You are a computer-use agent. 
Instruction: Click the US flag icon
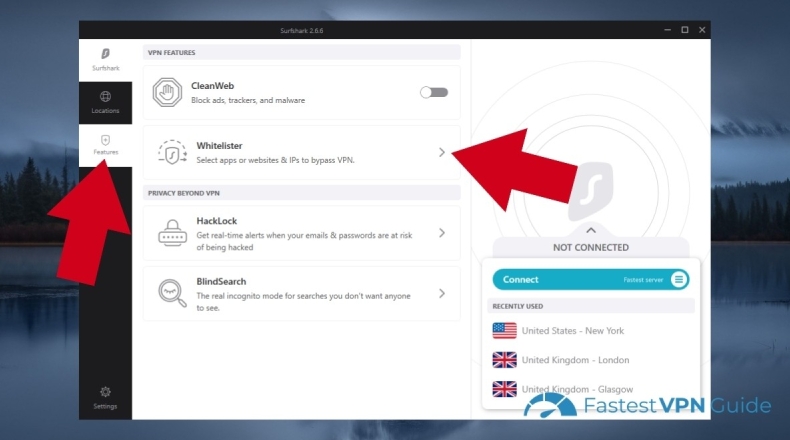coord(504,331)
